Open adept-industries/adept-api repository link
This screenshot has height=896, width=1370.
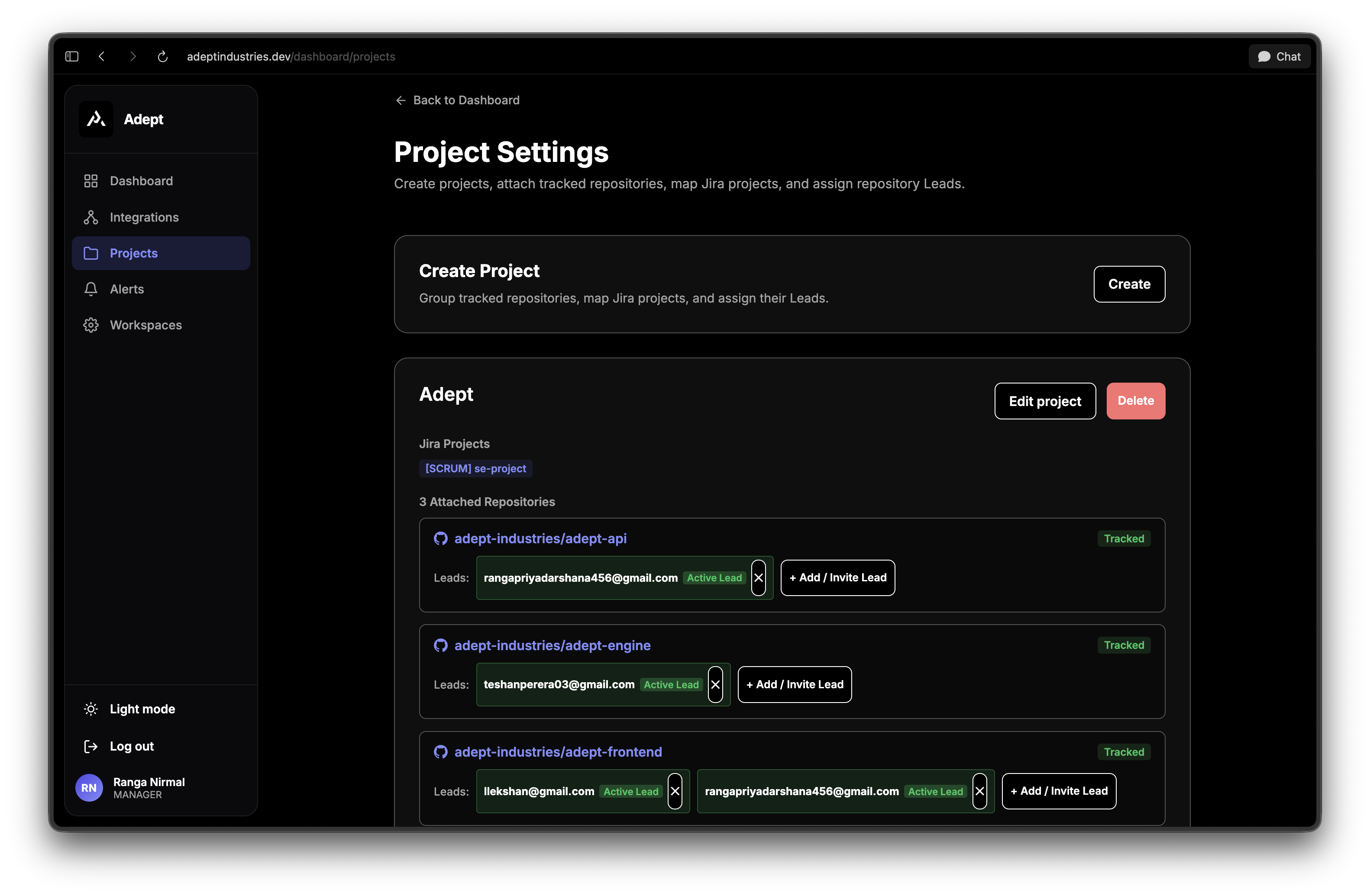point(540,538)
